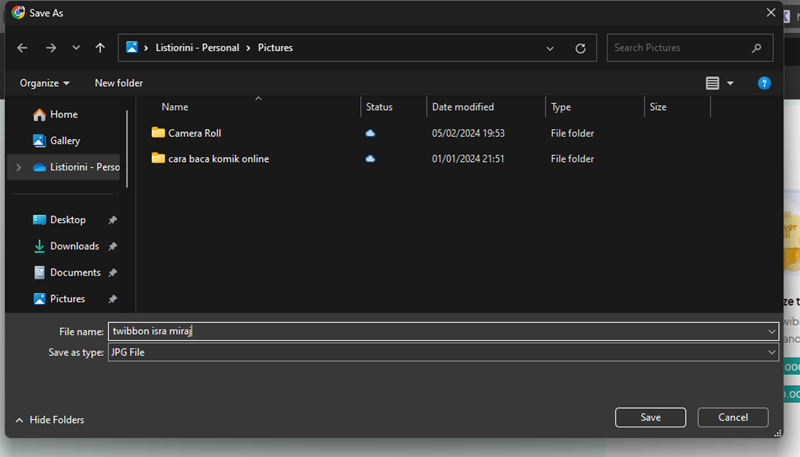Collapse the panel with Hide Folders
Screen dimensions: 800x457
click(50, 420)
